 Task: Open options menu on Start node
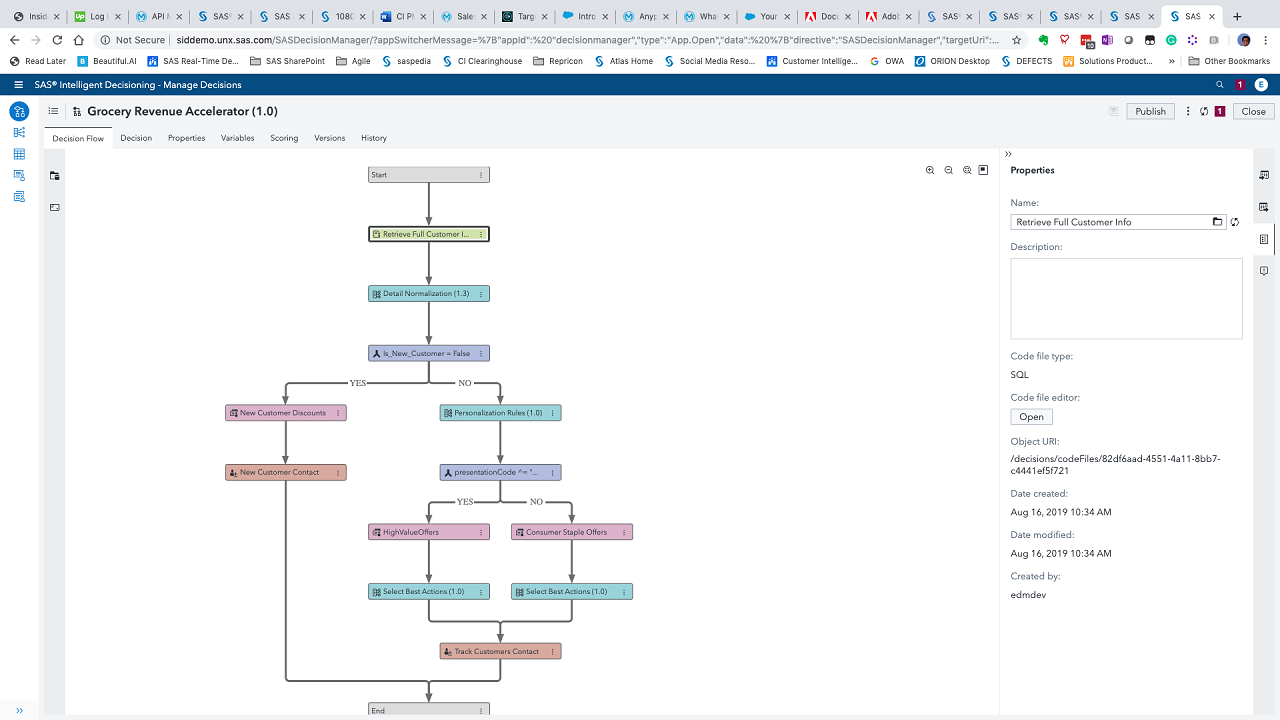pos(481,175)
